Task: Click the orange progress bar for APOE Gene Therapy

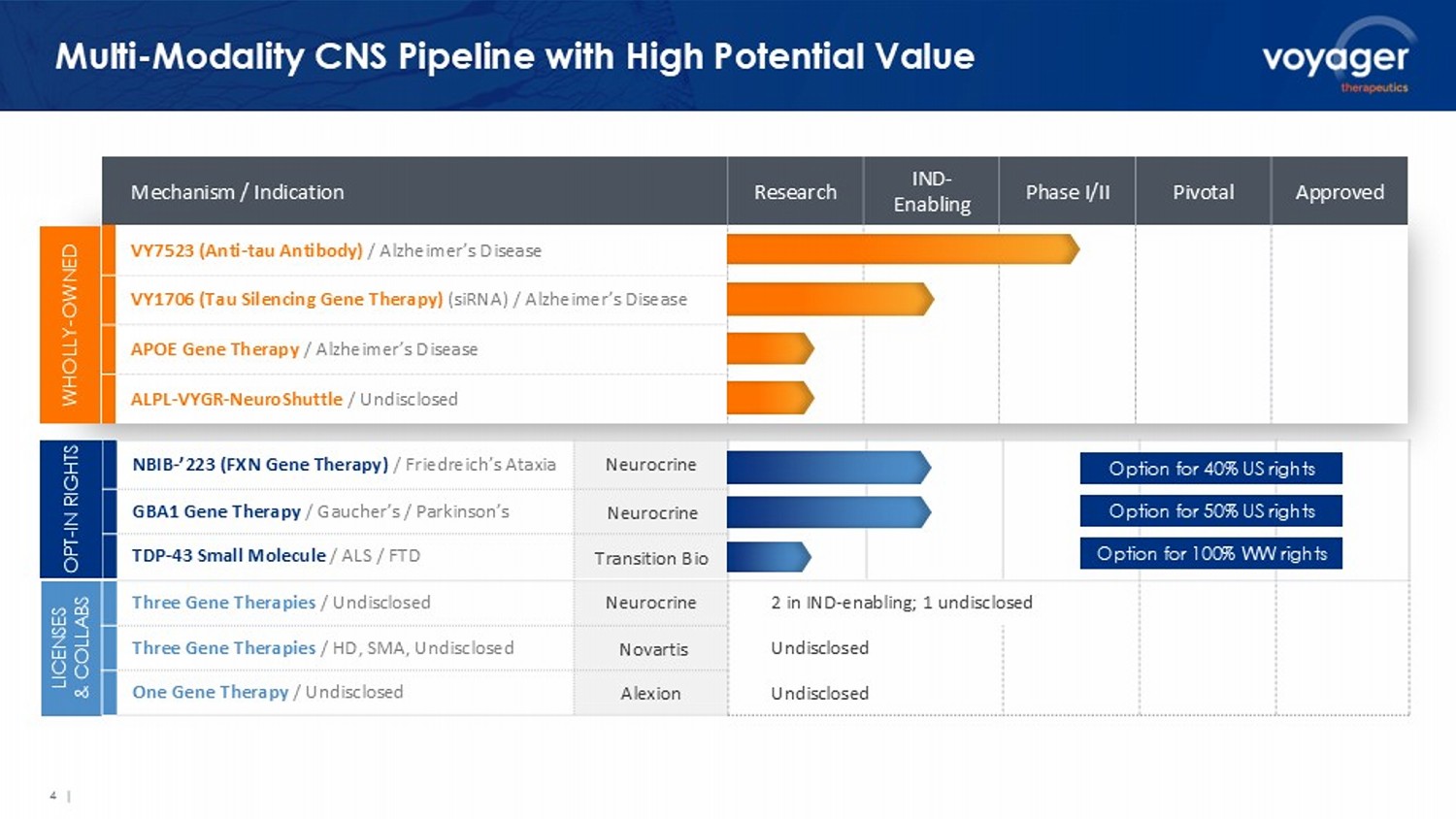Action: tap(771, 348)
